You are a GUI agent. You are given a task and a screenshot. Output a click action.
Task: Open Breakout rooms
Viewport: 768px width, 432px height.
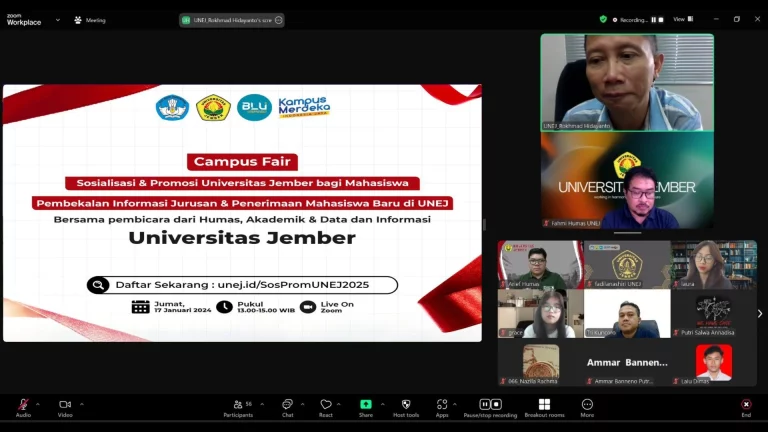point(545,408)
